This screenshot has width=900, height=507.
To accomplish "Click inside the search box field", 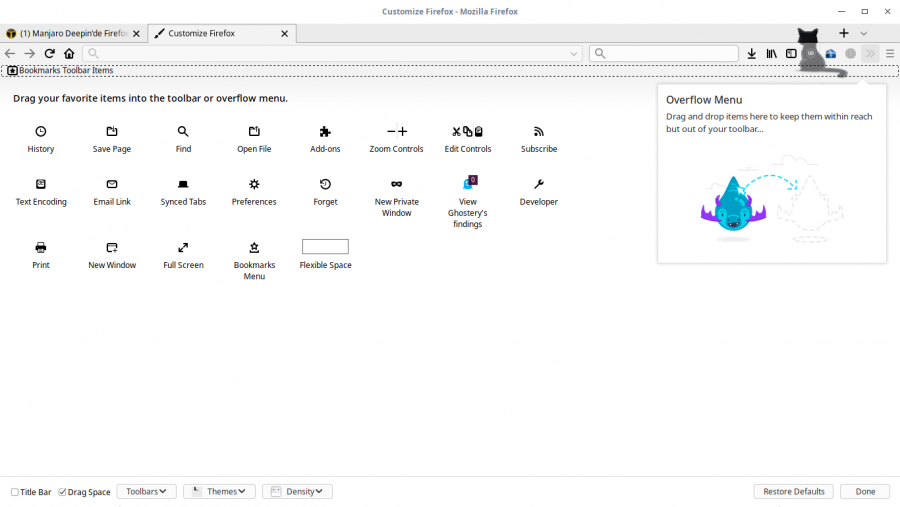I will coord(664,53).
